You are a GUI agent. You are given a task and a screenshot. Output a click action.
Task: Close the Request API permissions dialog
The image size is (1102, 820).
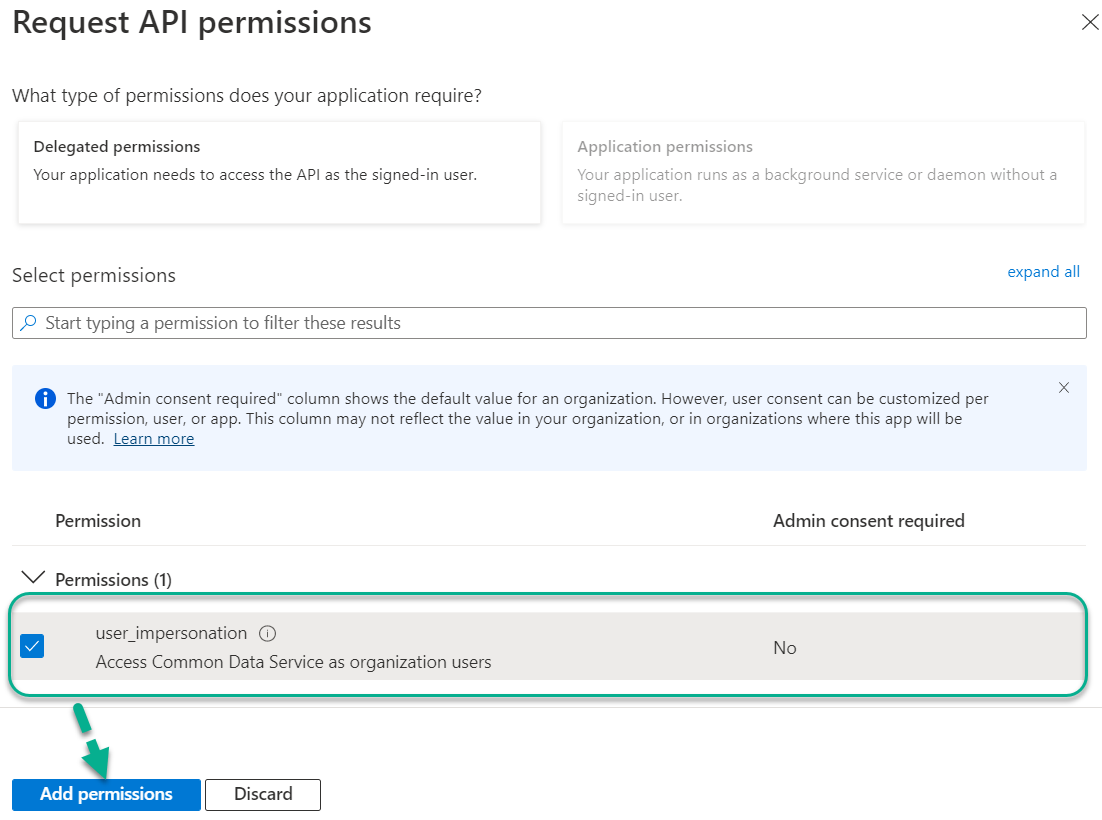(x=1090, y=22)
